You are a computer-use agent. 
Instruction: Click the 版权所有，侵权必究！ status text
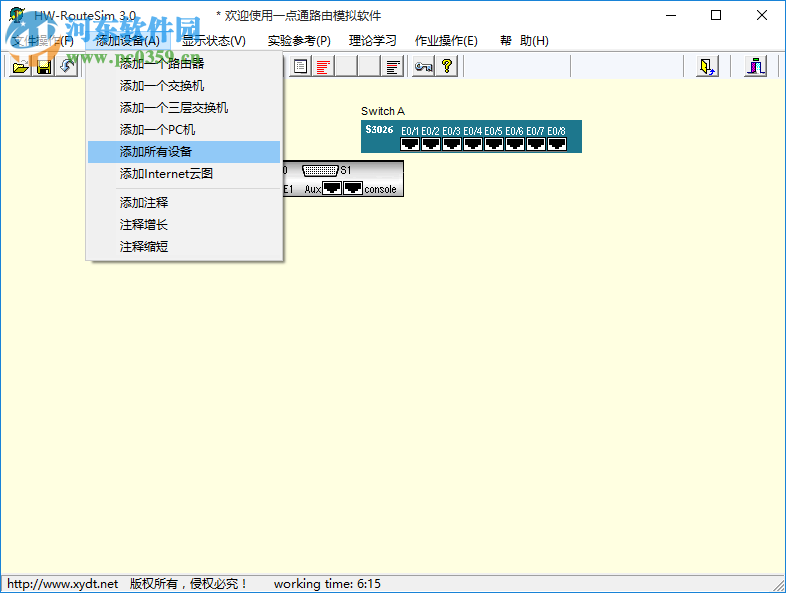pos(188,584)
